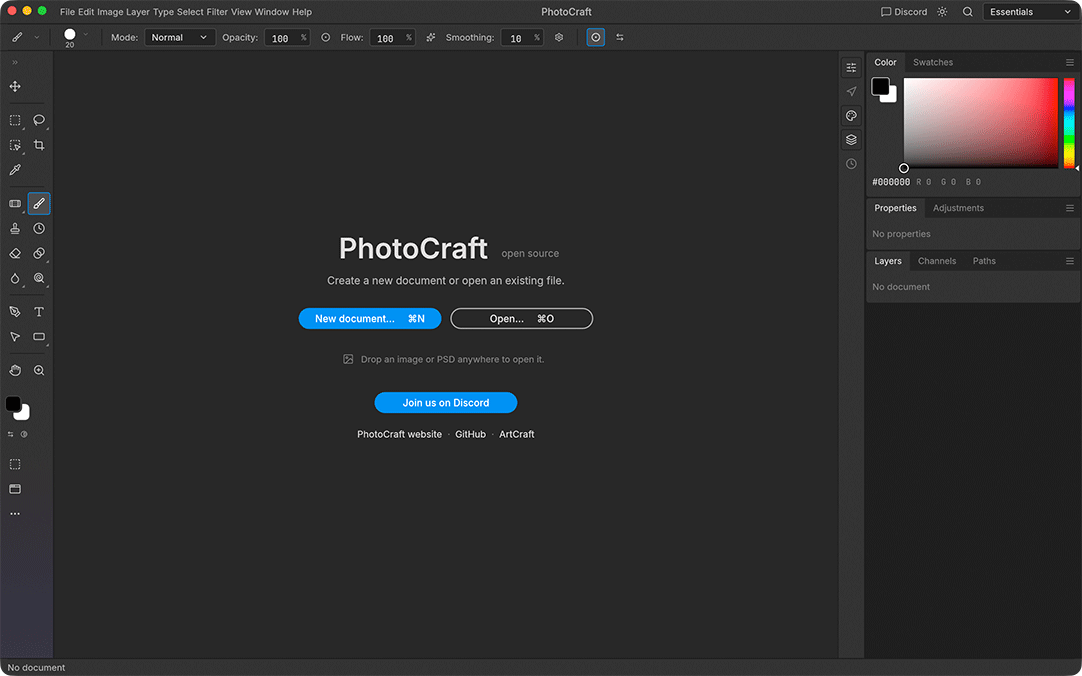
Task: Click the New document button
Action: click(x=370, y=319)
